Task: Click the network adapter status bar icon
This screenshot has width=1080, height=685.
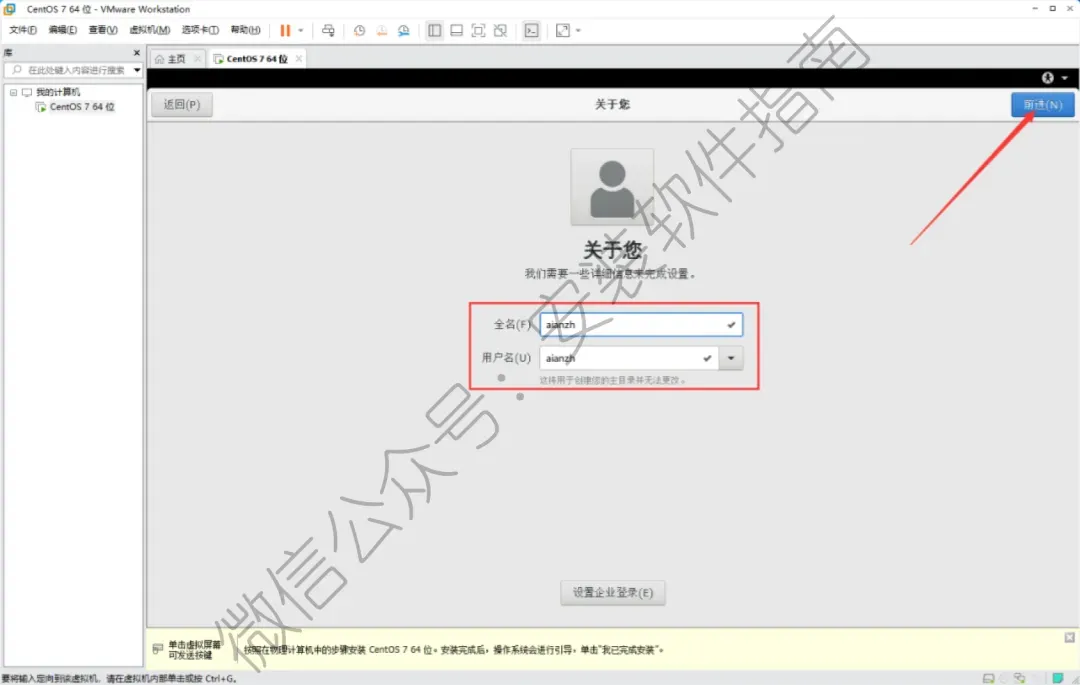Action: 1019,678
